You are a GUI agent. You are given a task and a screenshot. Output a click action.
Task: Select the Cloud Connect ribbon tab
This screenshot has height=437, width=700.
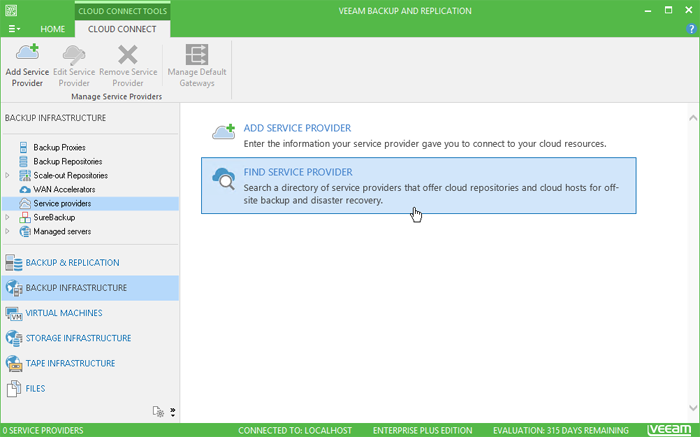[122, 29]
